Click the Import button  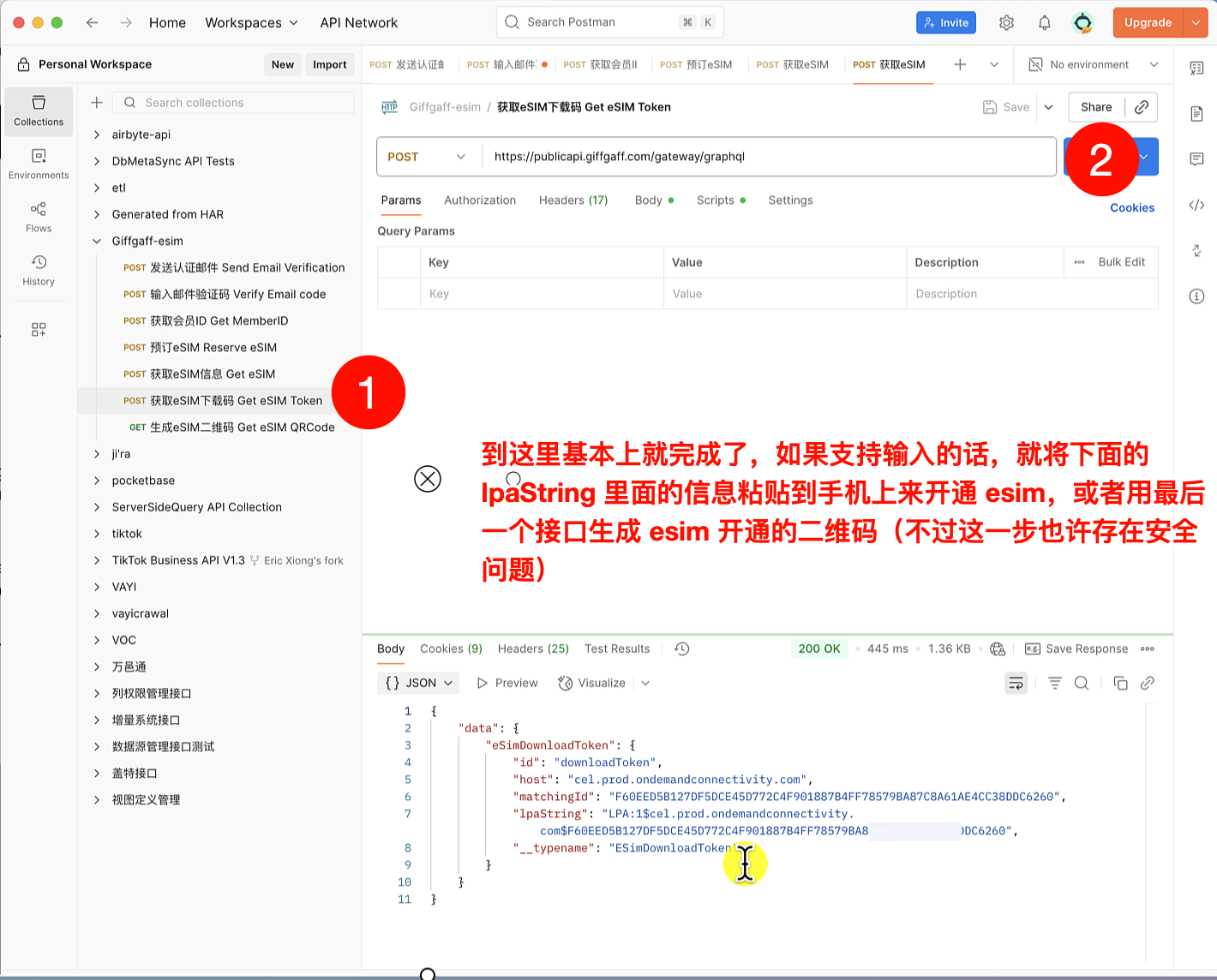point(329,64)
